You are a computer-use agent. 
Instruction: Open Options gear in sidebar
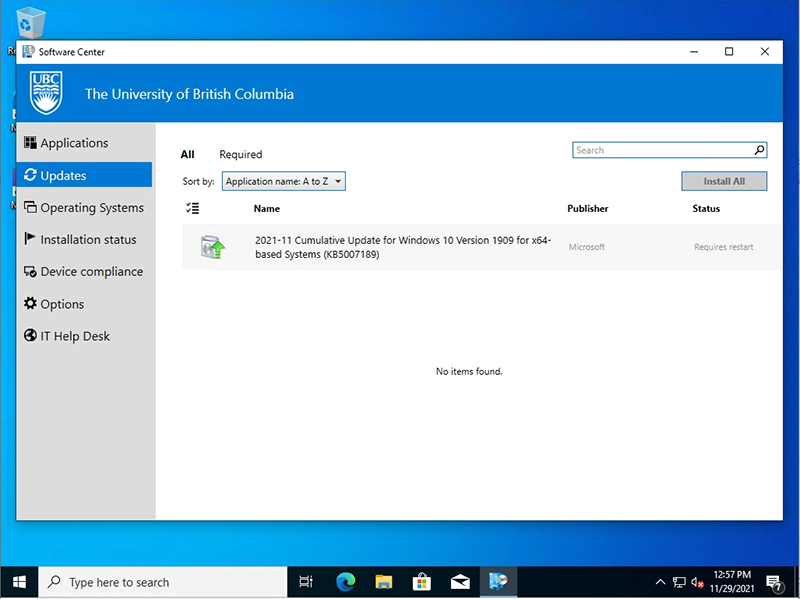(x=31, y=304)
